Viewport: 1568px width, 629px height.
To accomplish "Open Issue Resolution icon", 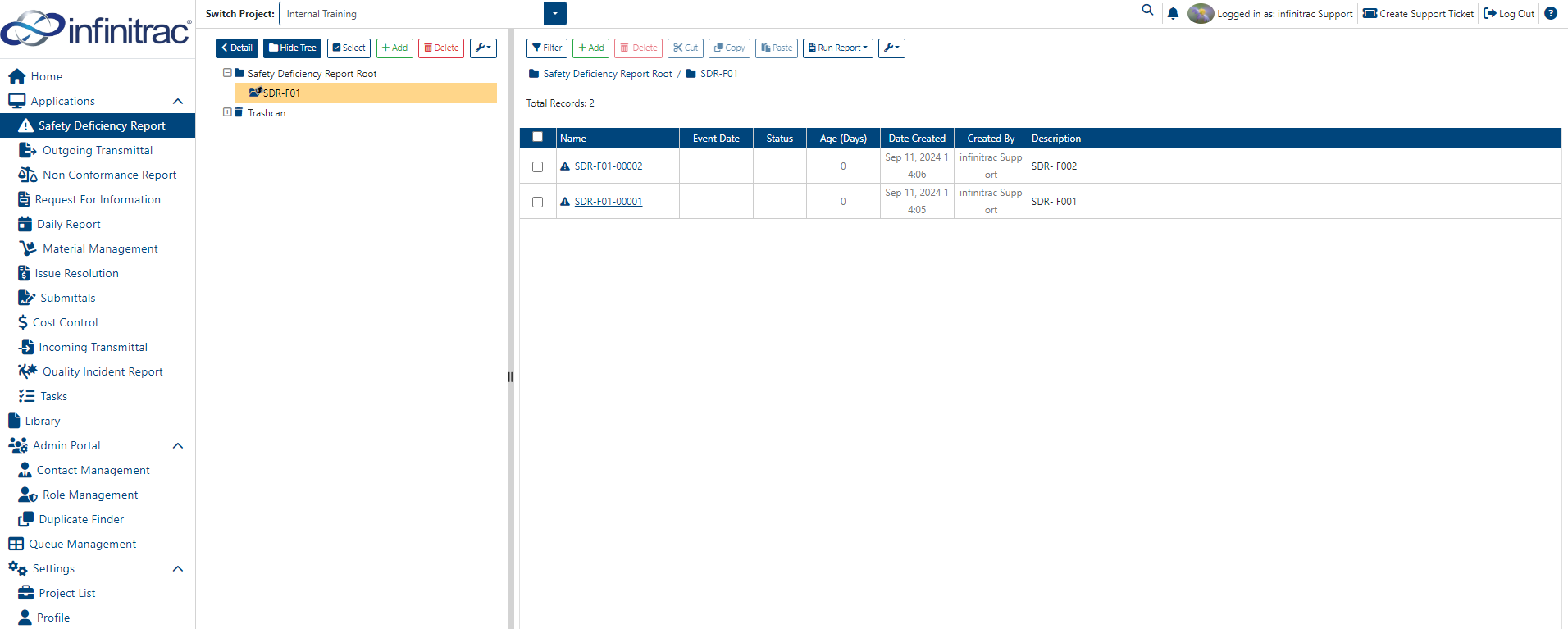I will 24,273.
